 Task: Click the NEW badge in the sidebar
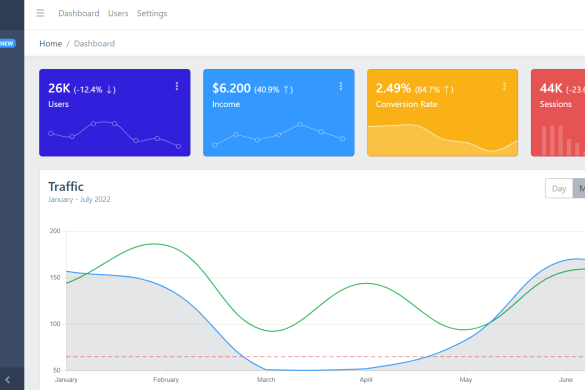pos(7,44)
